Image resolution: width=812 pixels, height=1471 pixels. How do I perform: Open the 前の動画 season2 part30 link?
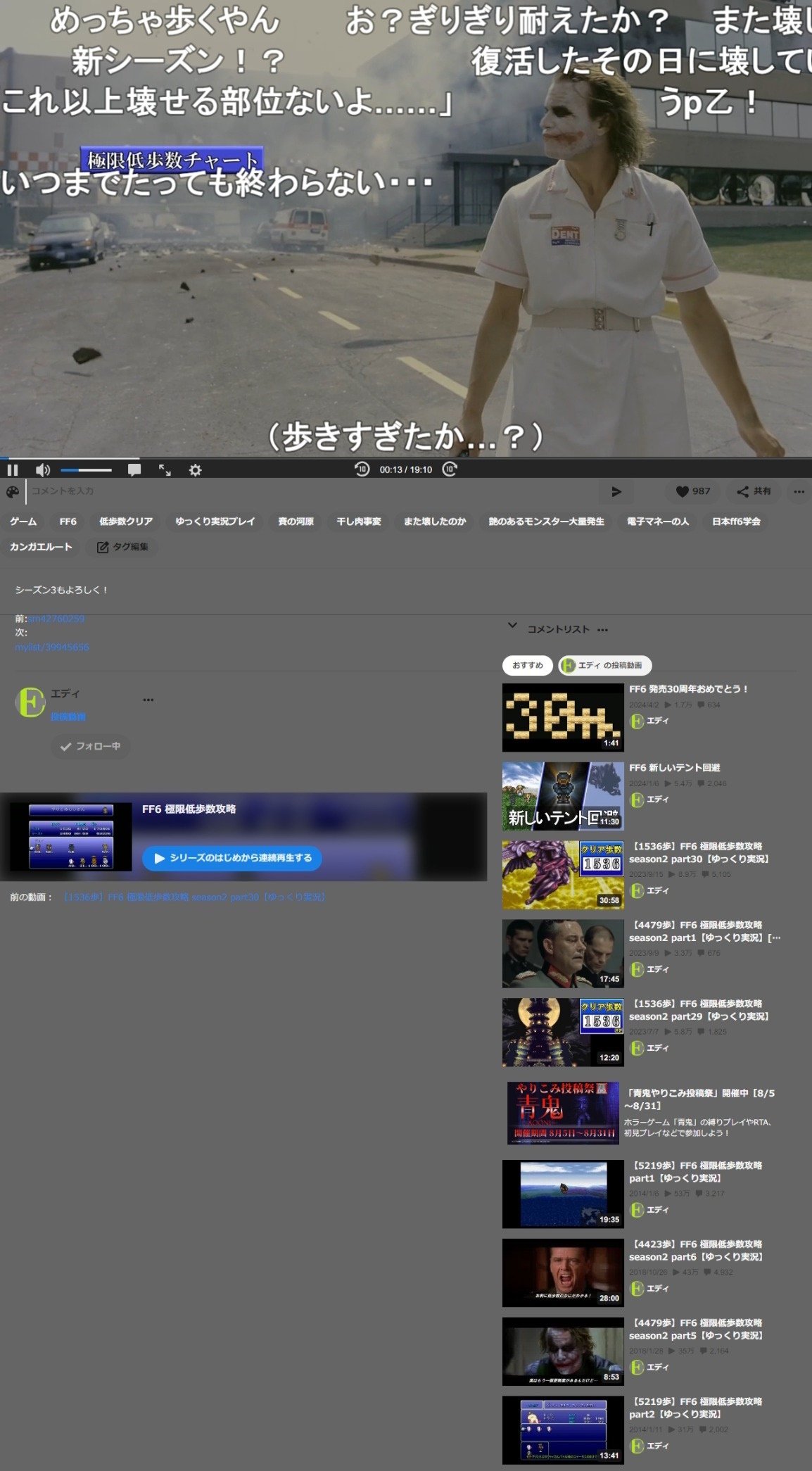[x=194, y=897]
